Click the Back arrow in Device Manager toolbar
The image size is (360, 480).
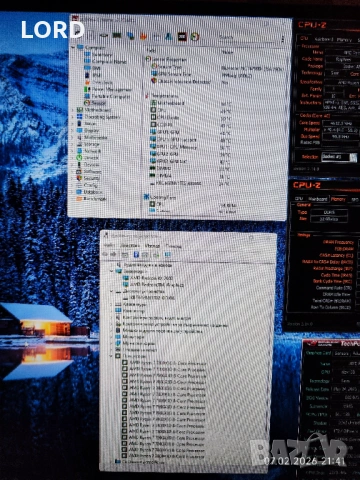(105, 254)
